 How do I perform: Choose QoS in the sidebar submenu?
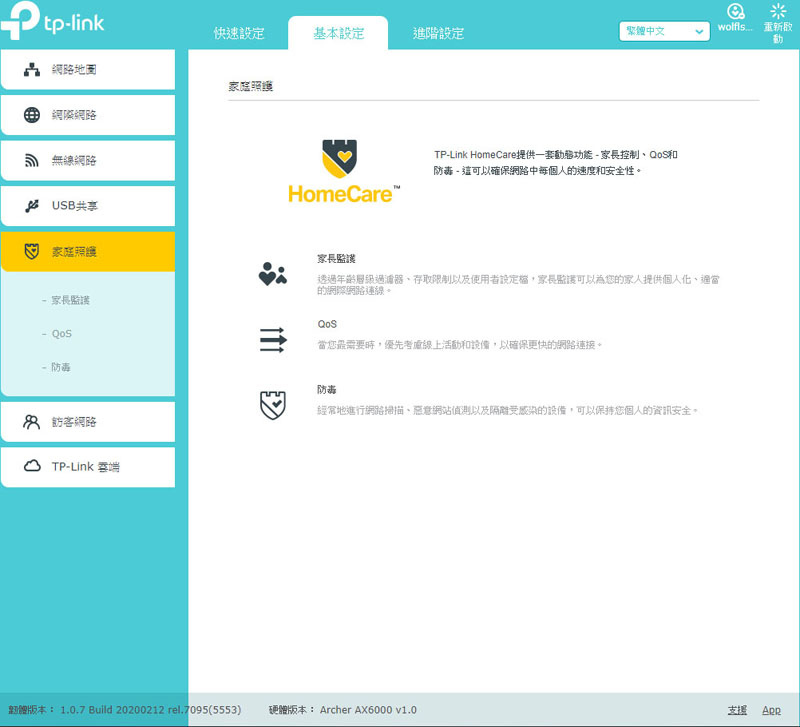click(x=62, y=334)
